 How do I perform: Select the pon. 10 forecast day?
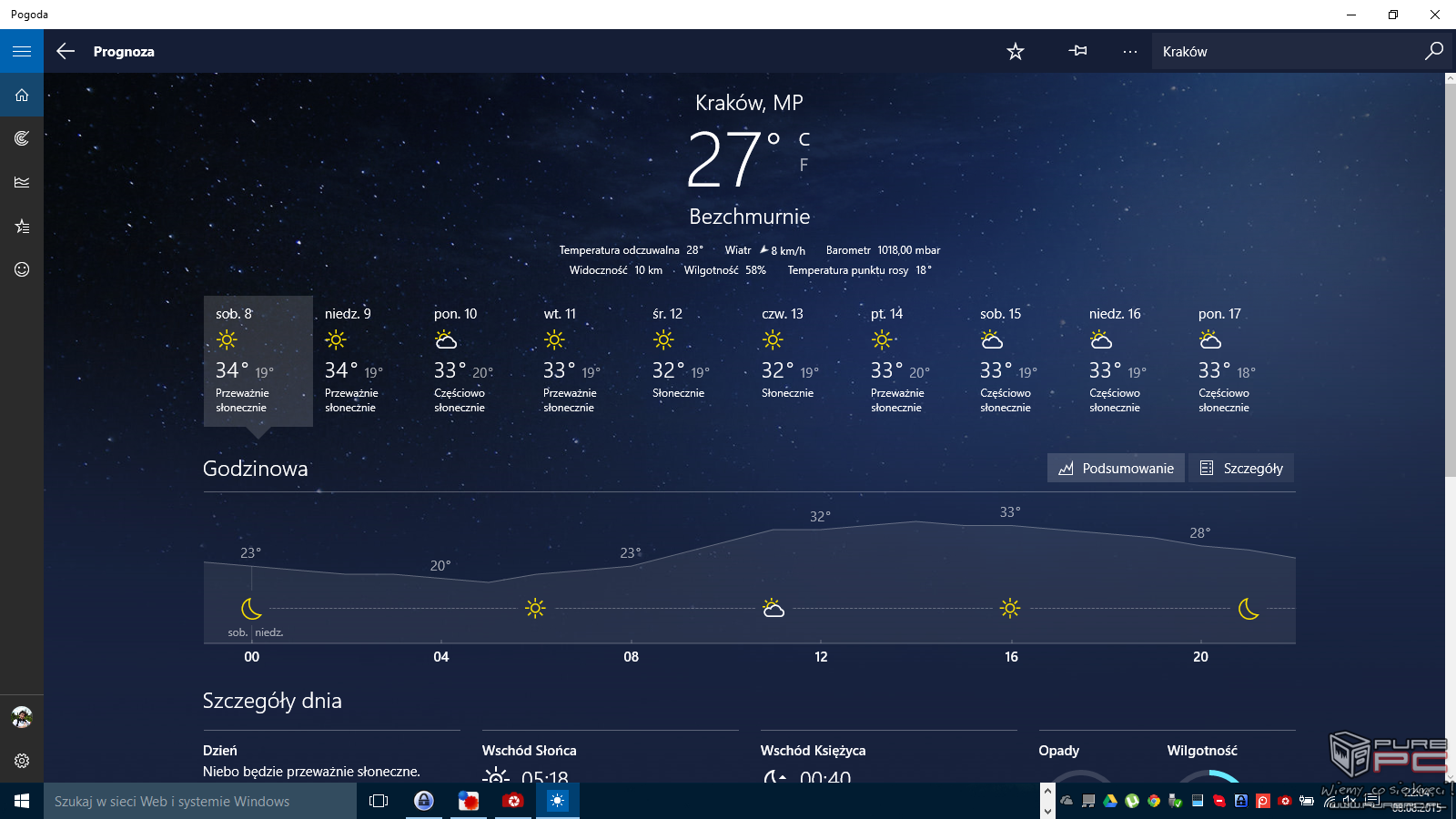click(x=477, y=360)
